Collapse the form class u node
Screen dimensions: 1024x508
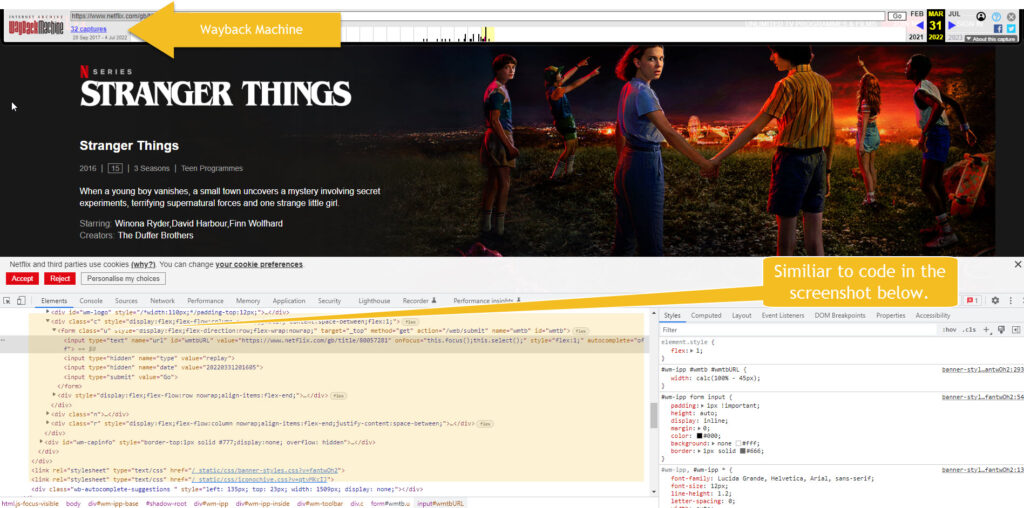54,331
